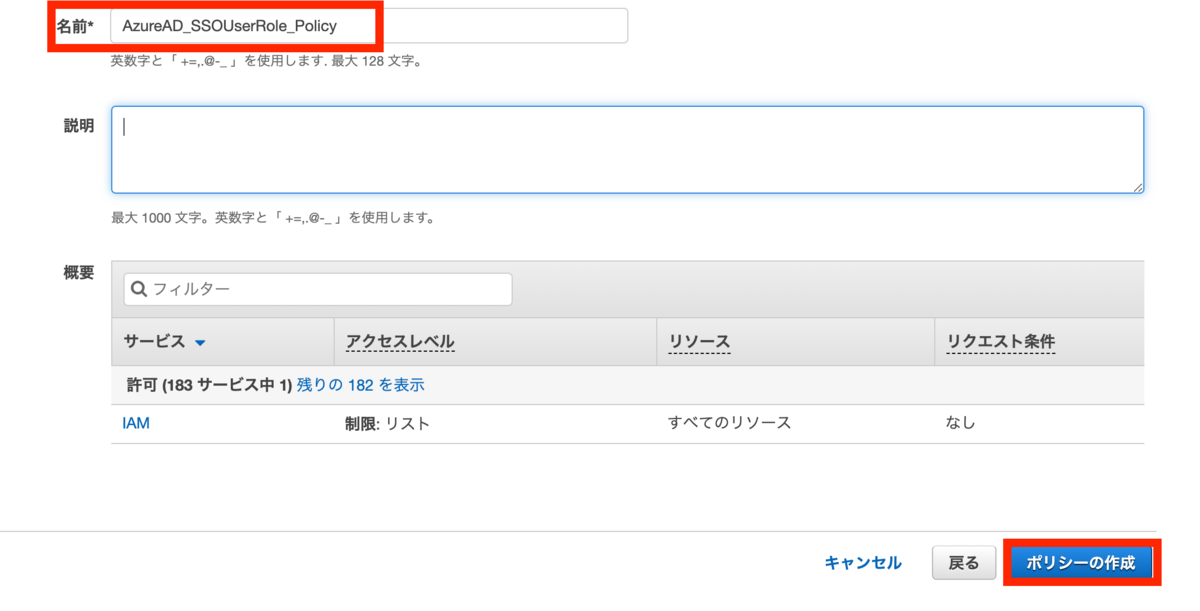Open 残りの 182 を表示 link
1200x611 pixels.
[x=360, y=385]
